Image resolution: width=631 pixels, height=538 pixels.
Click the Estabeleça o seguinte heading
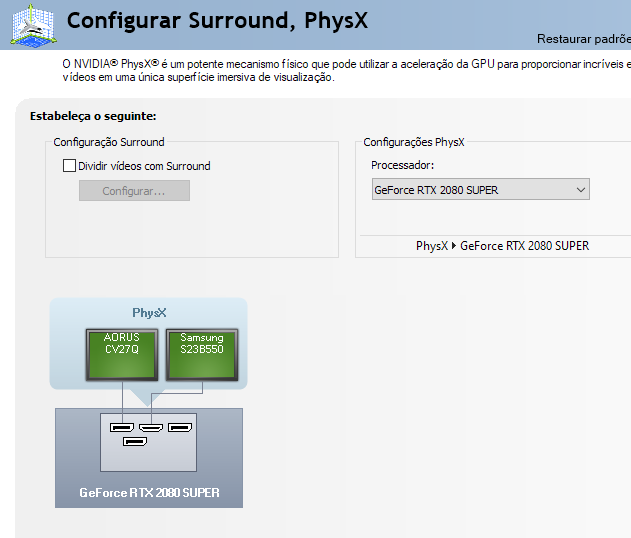point(93,116)
